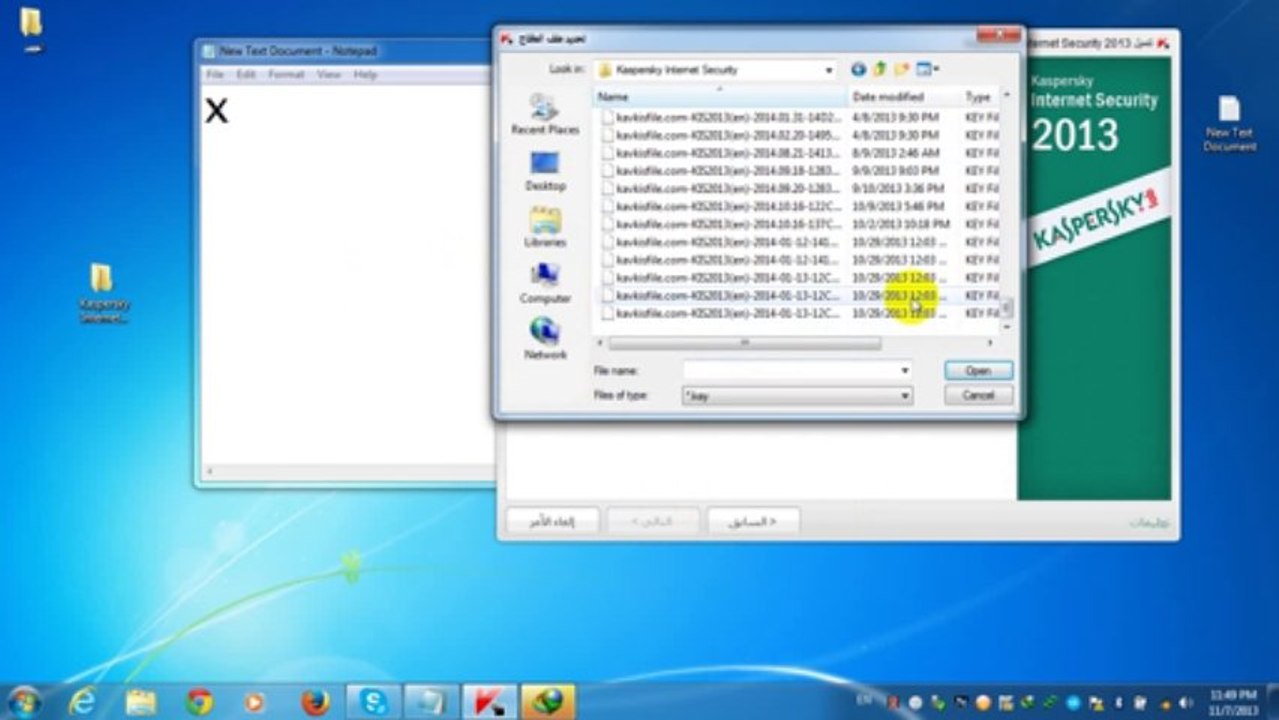
Task: Click the date 10/2/2013 10:18 PM
Action: pos(900,224)
